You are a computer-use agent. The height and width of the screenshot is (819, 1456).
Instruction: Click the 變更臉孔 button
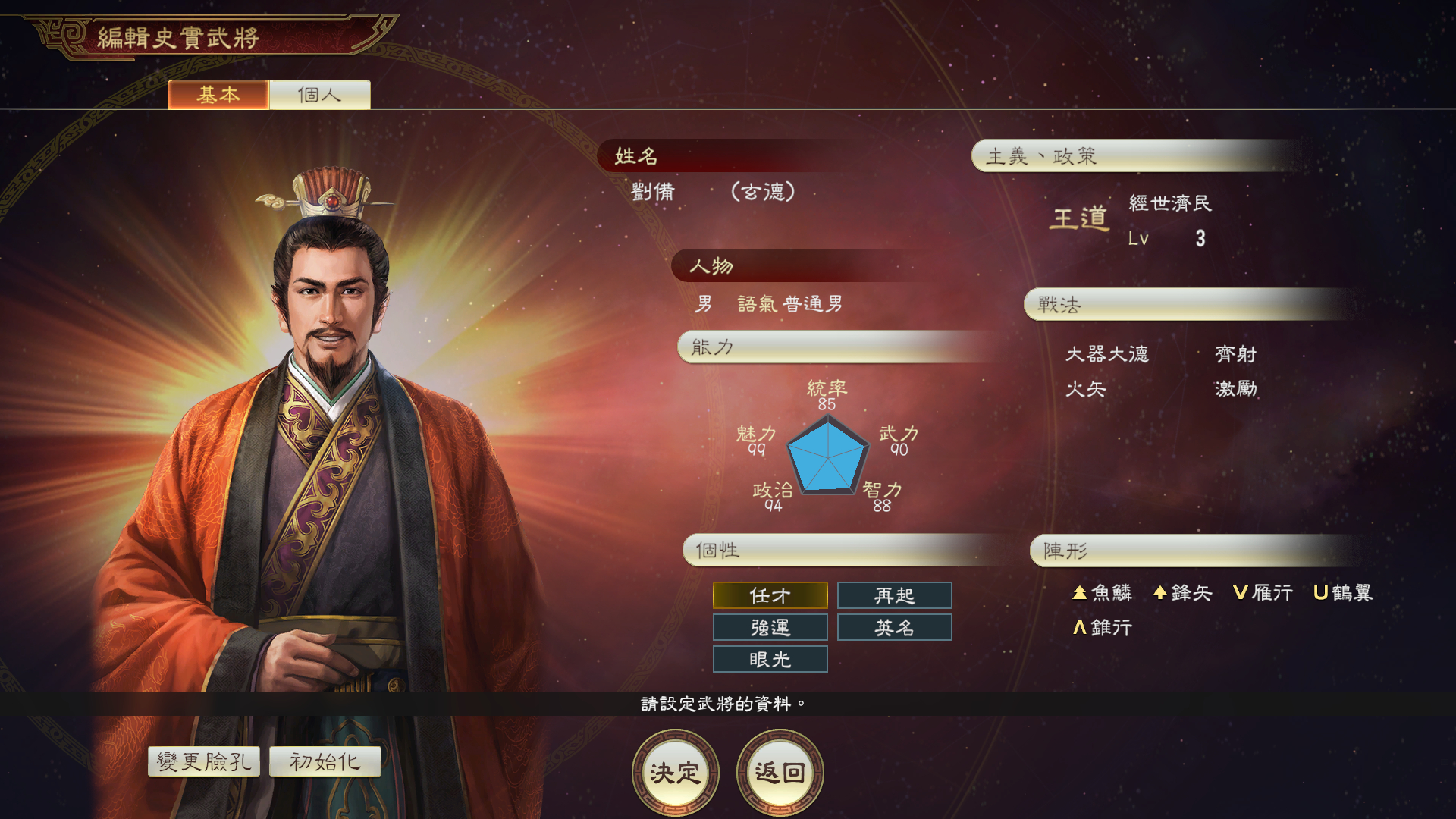click(x=204, y=761)
